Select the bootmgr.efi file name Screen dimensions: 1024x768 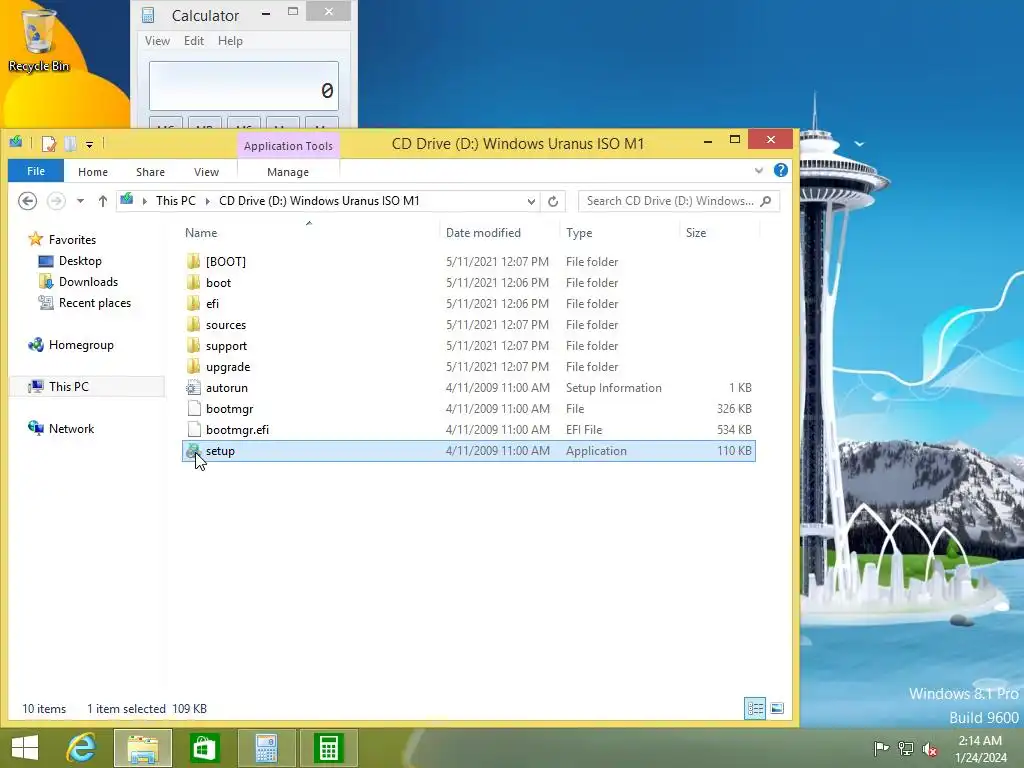point(237,430)
